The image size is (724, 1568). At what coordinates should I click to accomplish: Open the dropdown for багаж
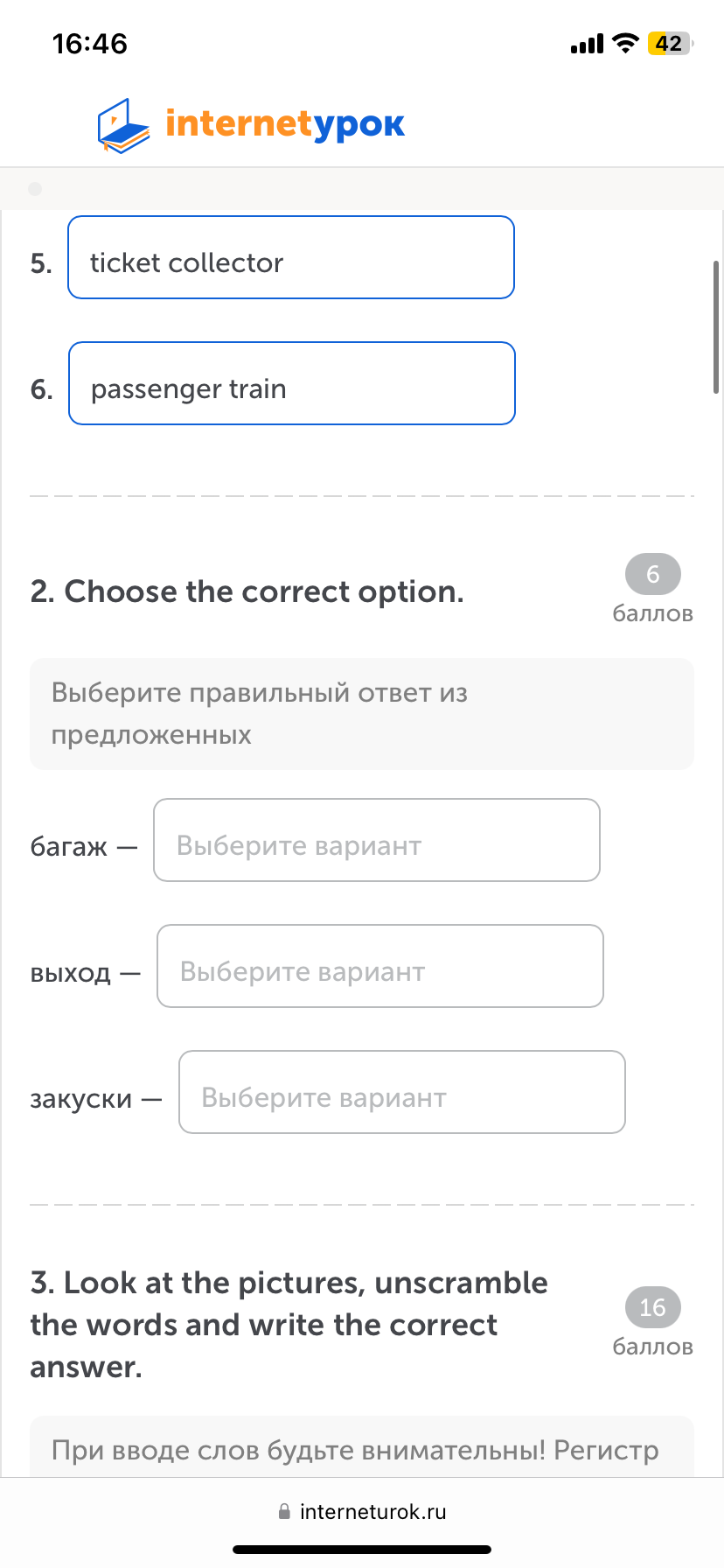coord(376,840)
